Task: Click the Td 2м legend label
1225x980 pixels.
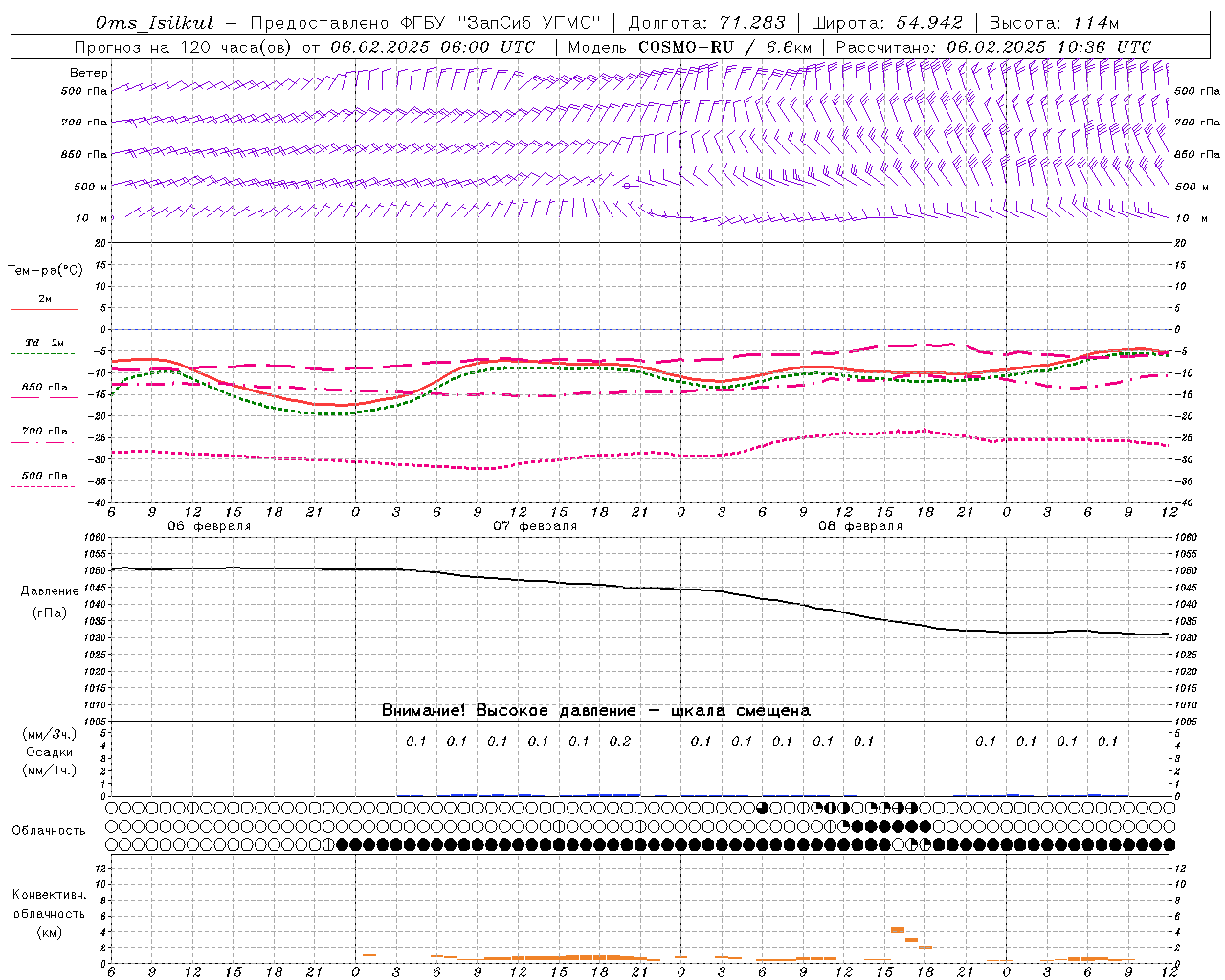Action: pyautogui.click(x=44, y=343)
